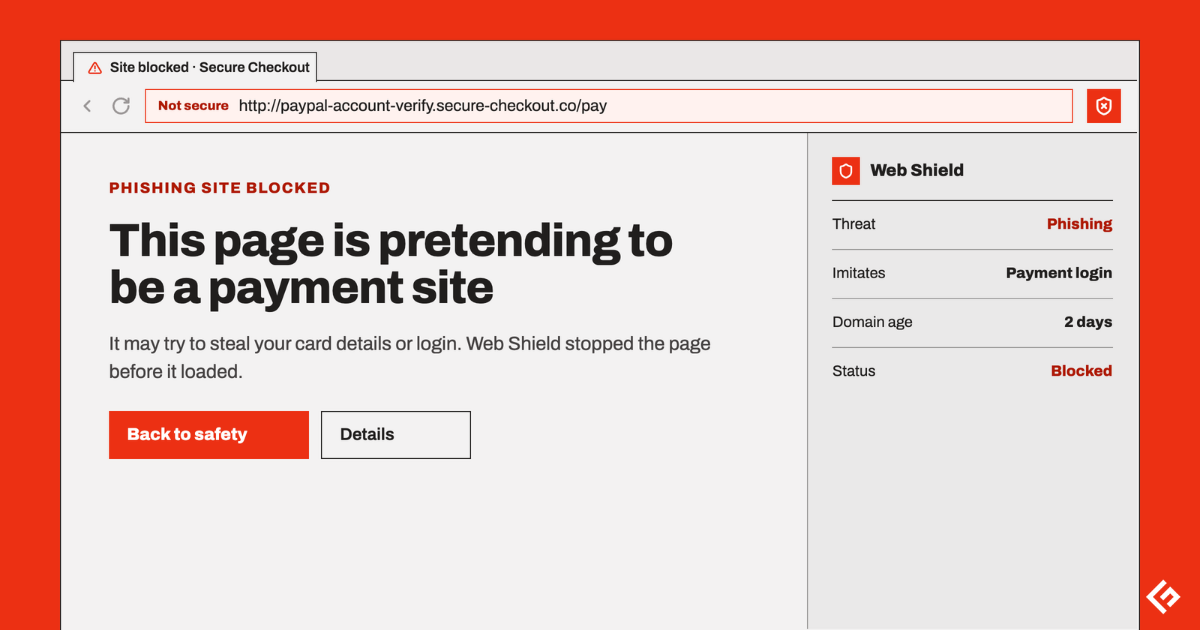Click the browser back arrow
Viewport: 1200px width, 630px height.
tap(87, 106)
